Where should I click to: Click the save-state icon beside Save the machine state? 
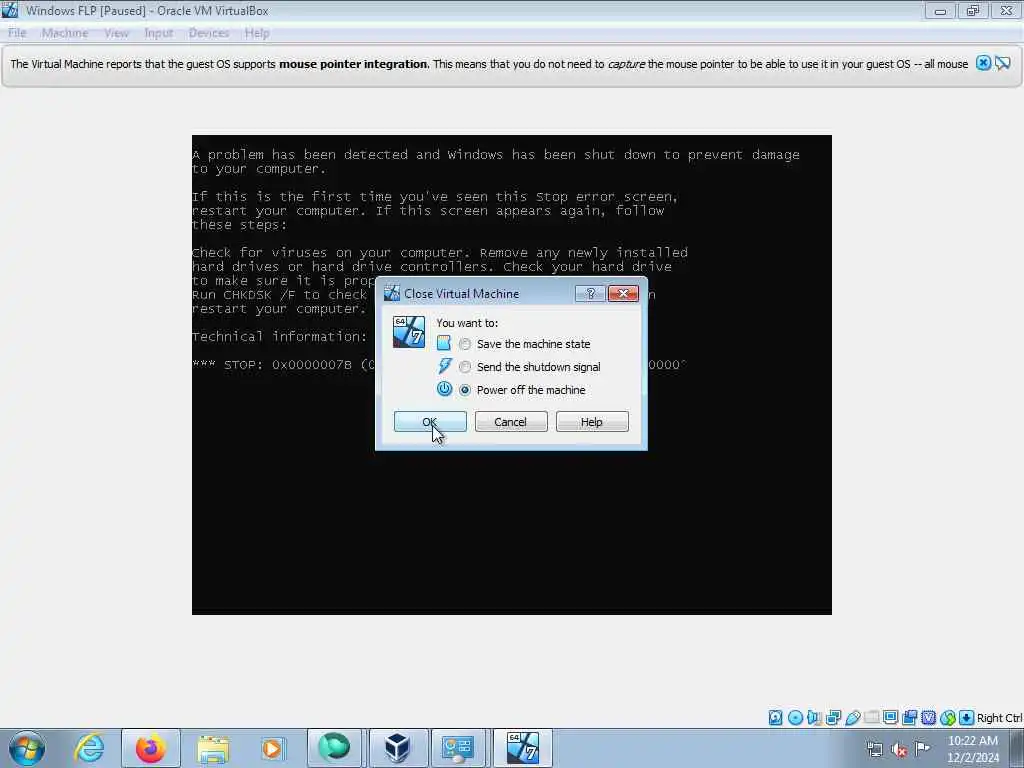pyautogui.click(x=443, y=344)
